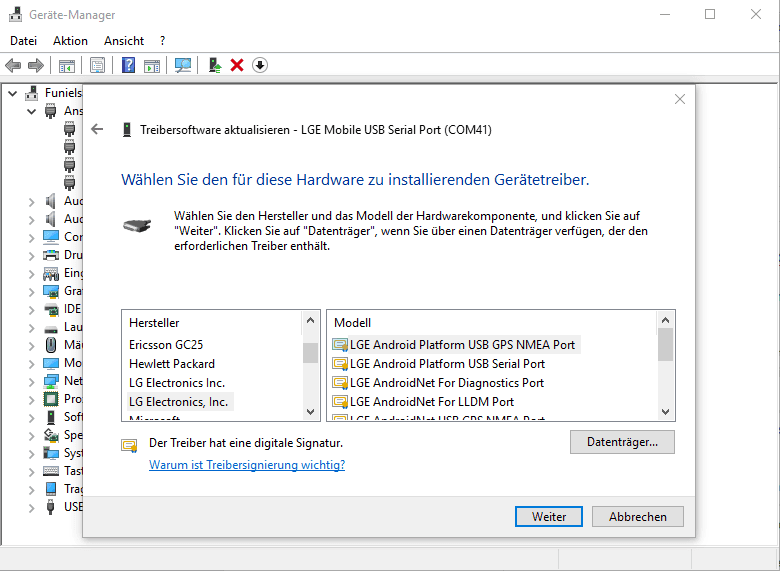780x571 pixels.
Task: Open the Aktion menu
Action: (x=70, y=41)
